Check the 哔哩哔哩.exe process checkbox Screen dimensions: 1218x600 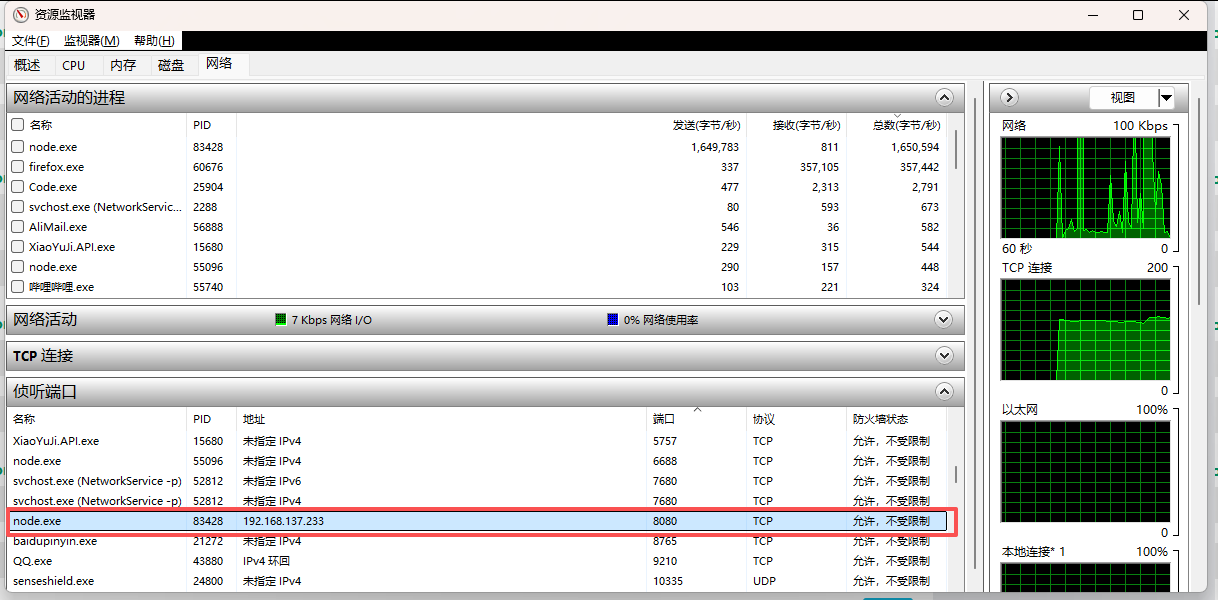coord(17,287)
